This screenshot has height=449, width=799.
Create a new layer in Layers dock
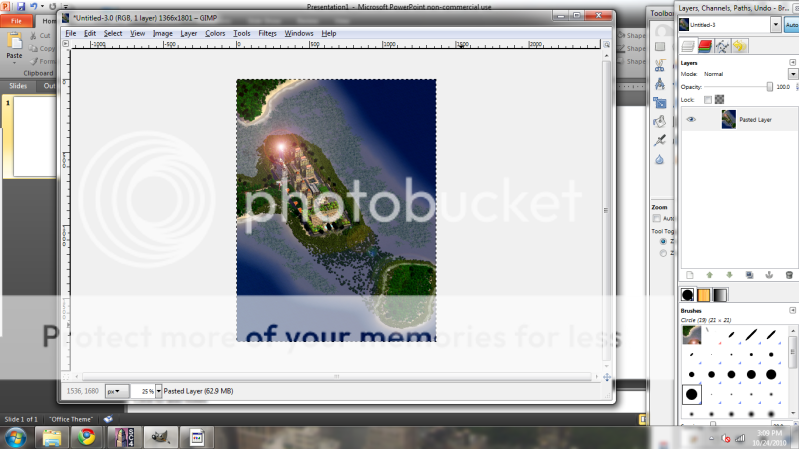(x=689, y=275)
